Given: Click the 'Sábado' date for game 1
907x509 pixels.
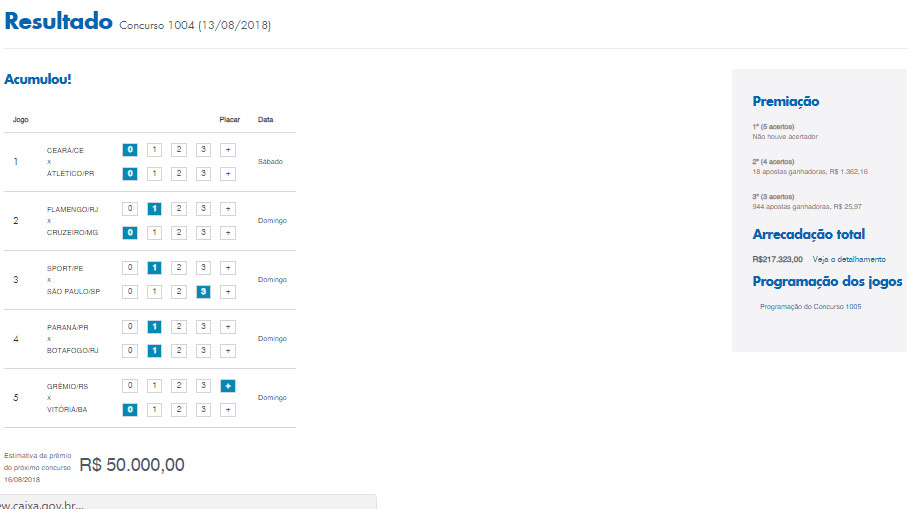Looking at the screenshot, I should pyautogui.click(x=270, y=161).
